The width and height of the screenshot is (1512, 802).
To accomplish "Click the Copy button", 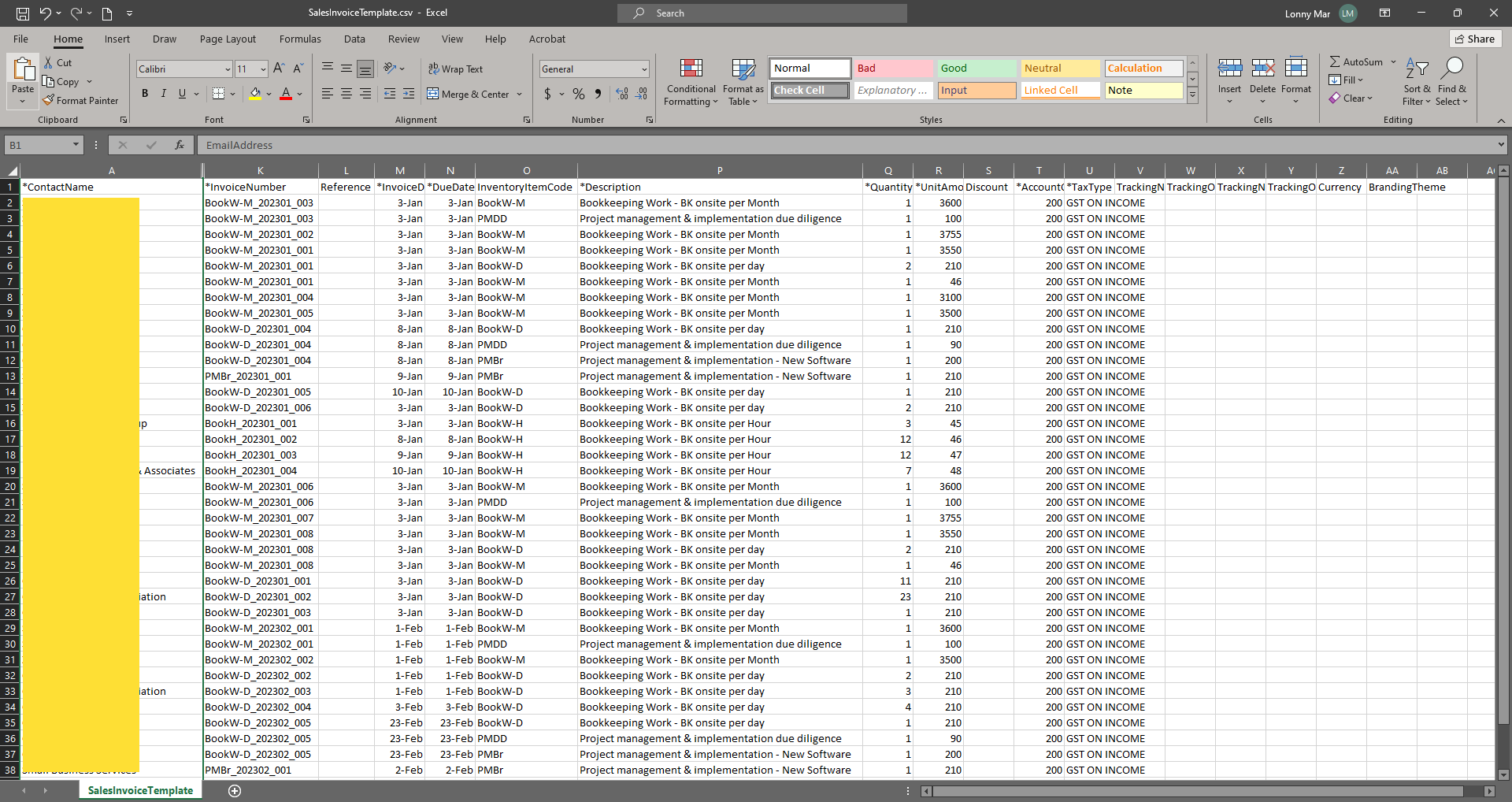I will pyautogui.click(x=61, y=82).
